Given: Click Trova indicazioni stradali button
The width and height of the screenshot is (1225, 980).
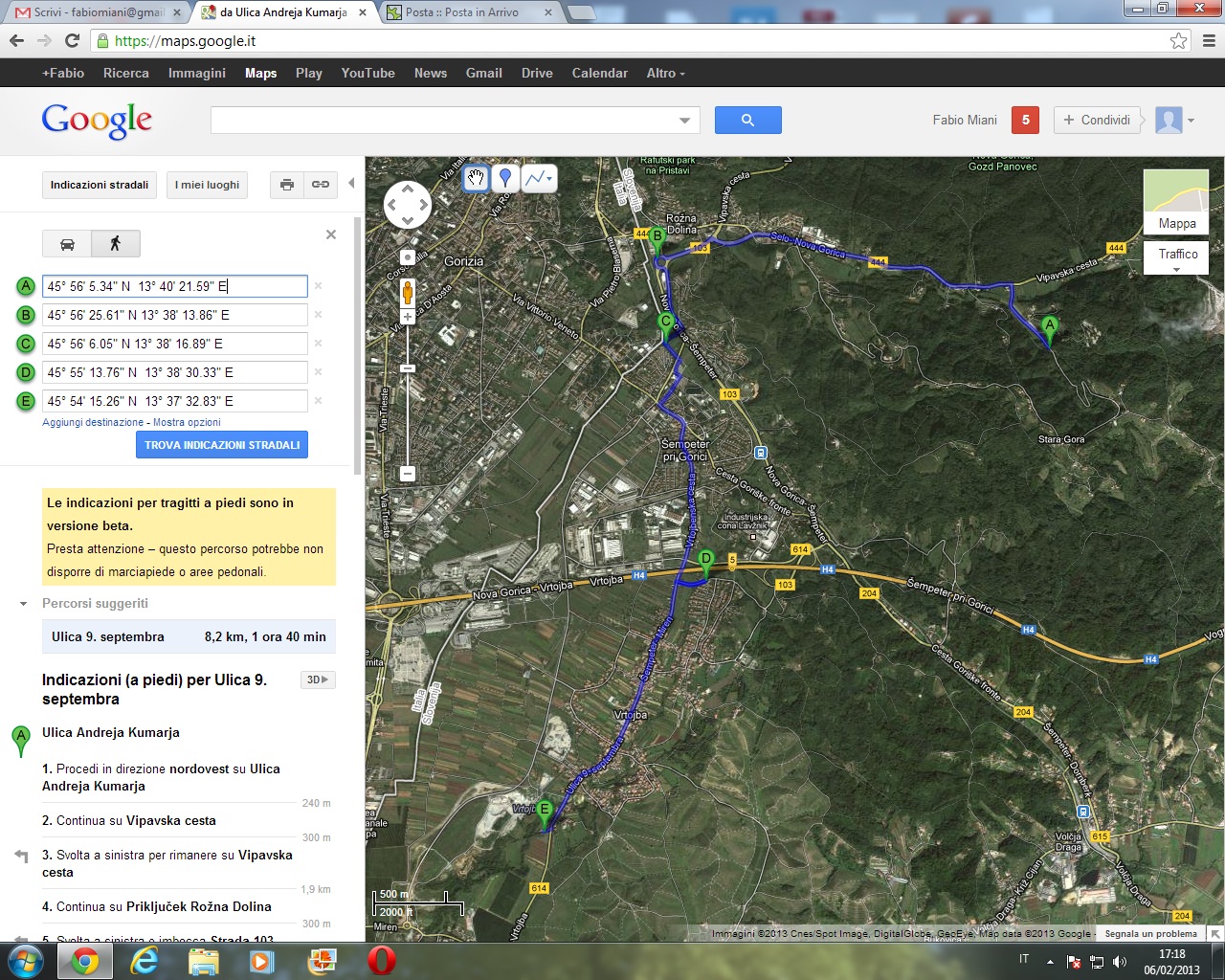Looking at the screenshot, I should (222, 445).
